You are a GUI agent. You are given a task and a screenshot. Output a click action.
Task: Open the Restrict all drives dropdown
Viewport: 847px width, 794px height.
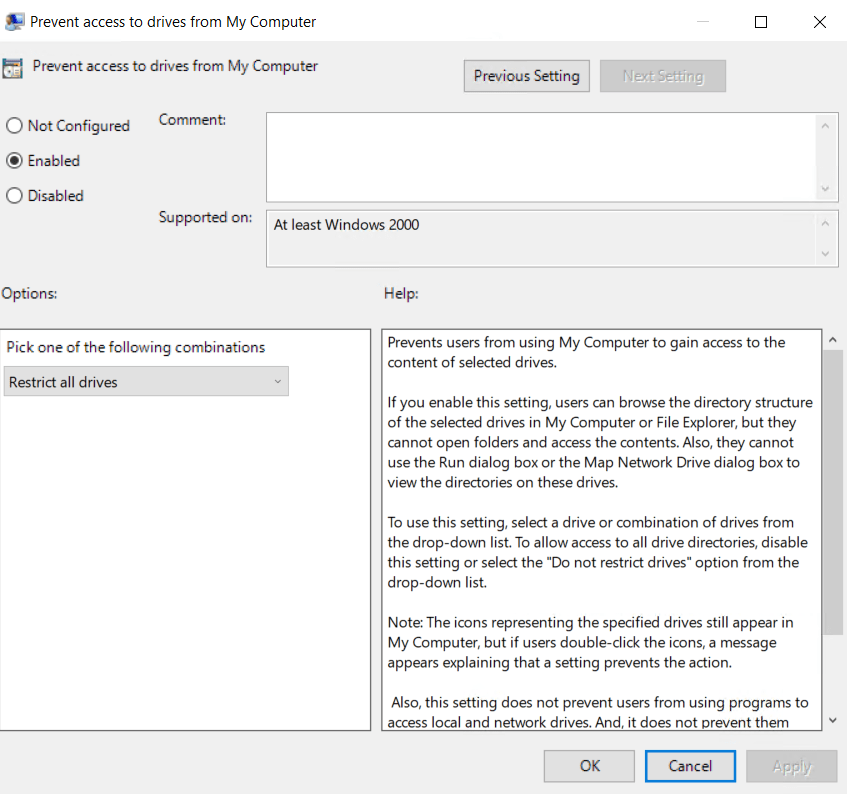(x=147, y=382)
